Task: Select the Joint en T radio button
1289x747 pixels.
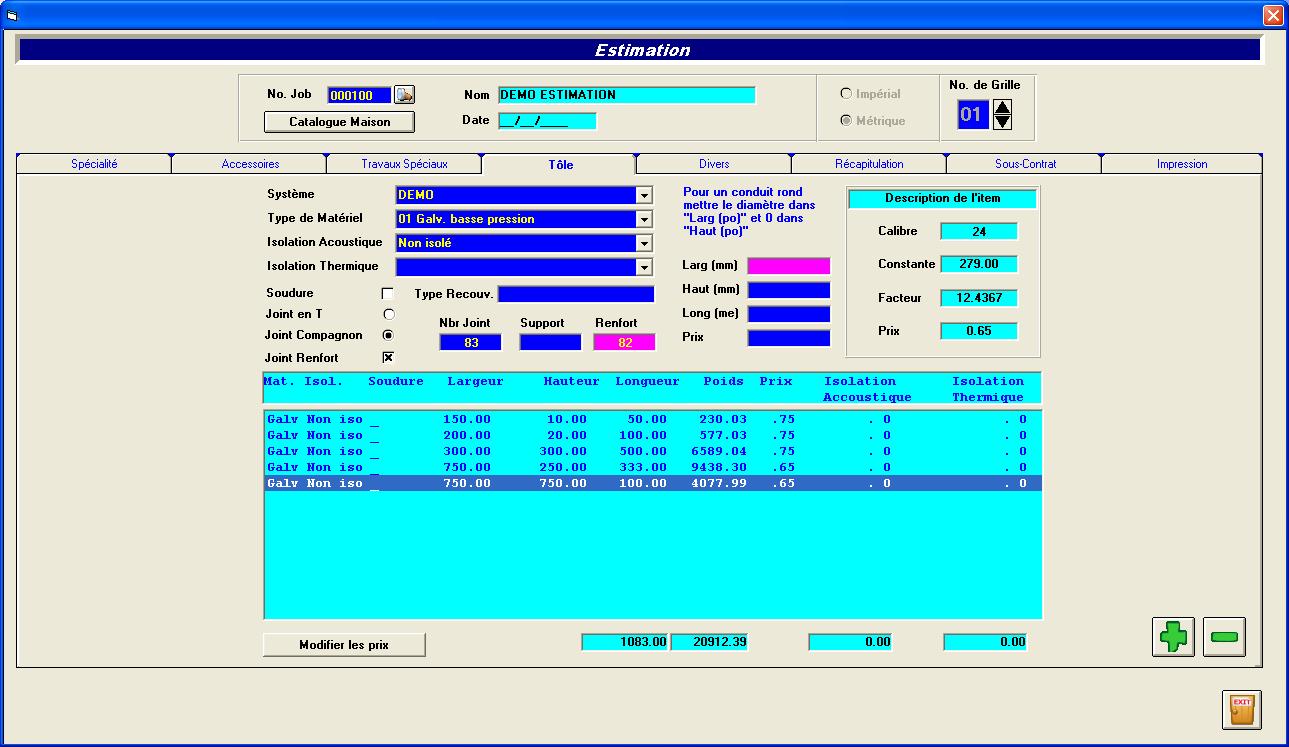Action: point(389,314)
